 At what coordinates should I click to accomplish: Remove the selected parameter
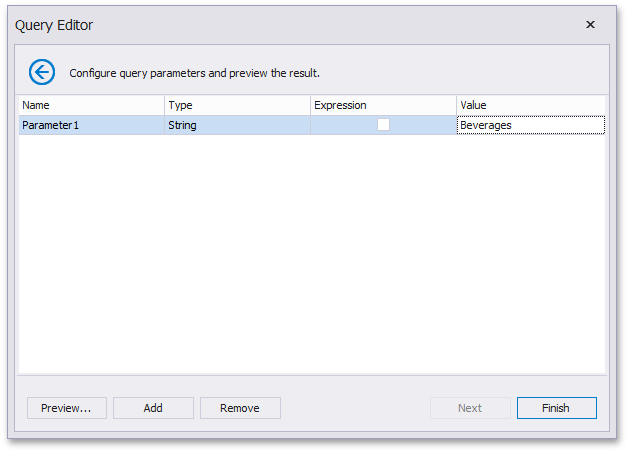240,408
